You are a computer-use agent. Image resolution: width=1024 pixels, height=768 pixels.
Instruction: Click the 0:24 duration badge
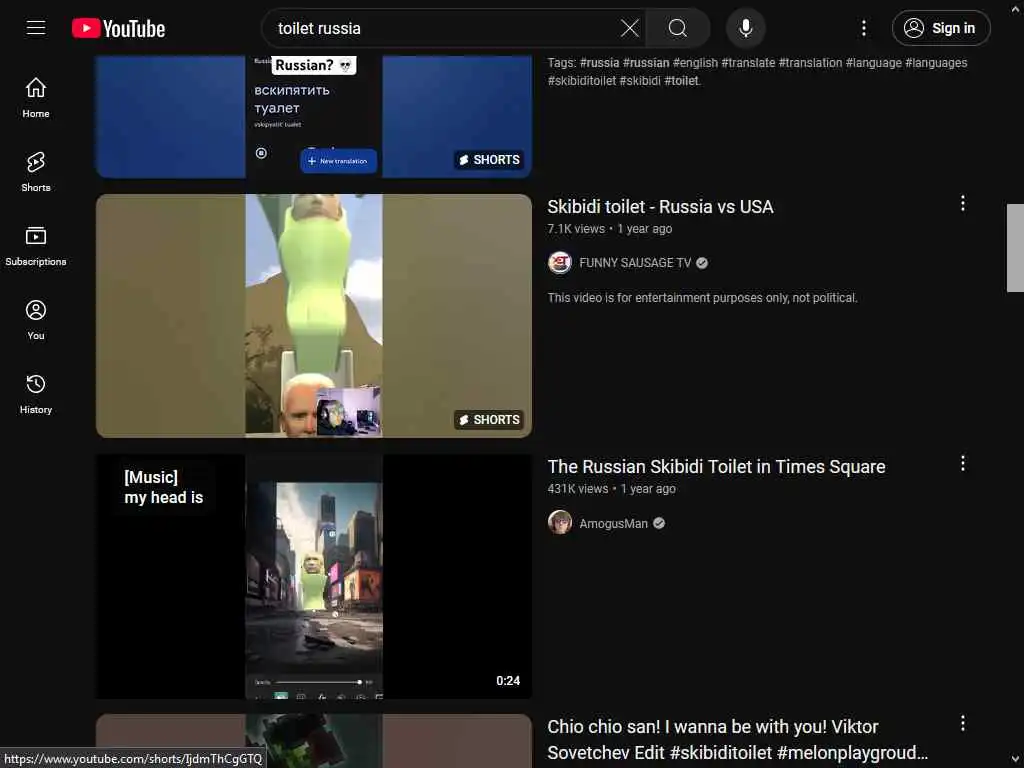click(508, 680)
